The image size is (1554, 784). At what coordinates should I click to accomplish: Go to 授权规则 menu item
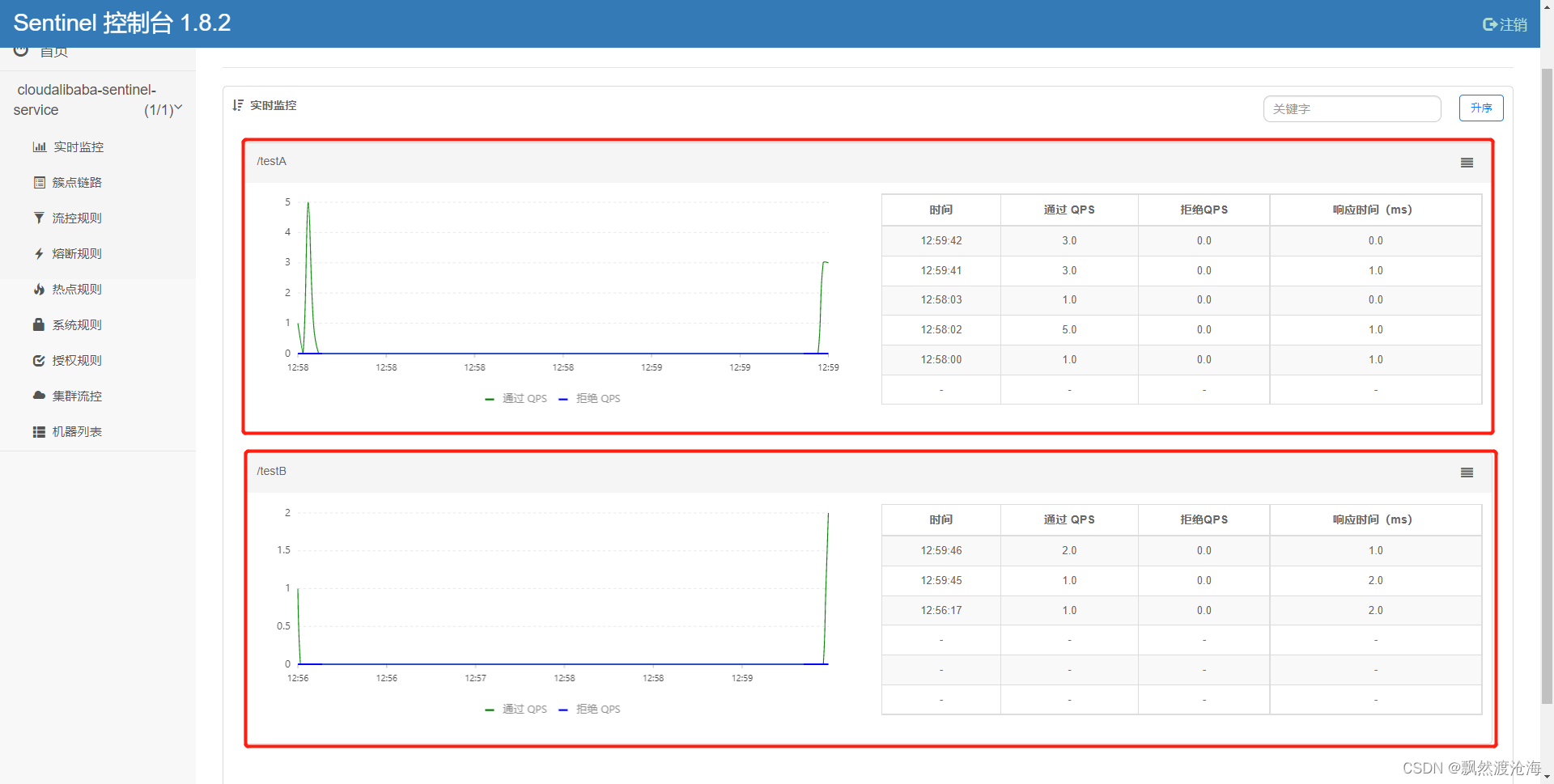(77, 361)
